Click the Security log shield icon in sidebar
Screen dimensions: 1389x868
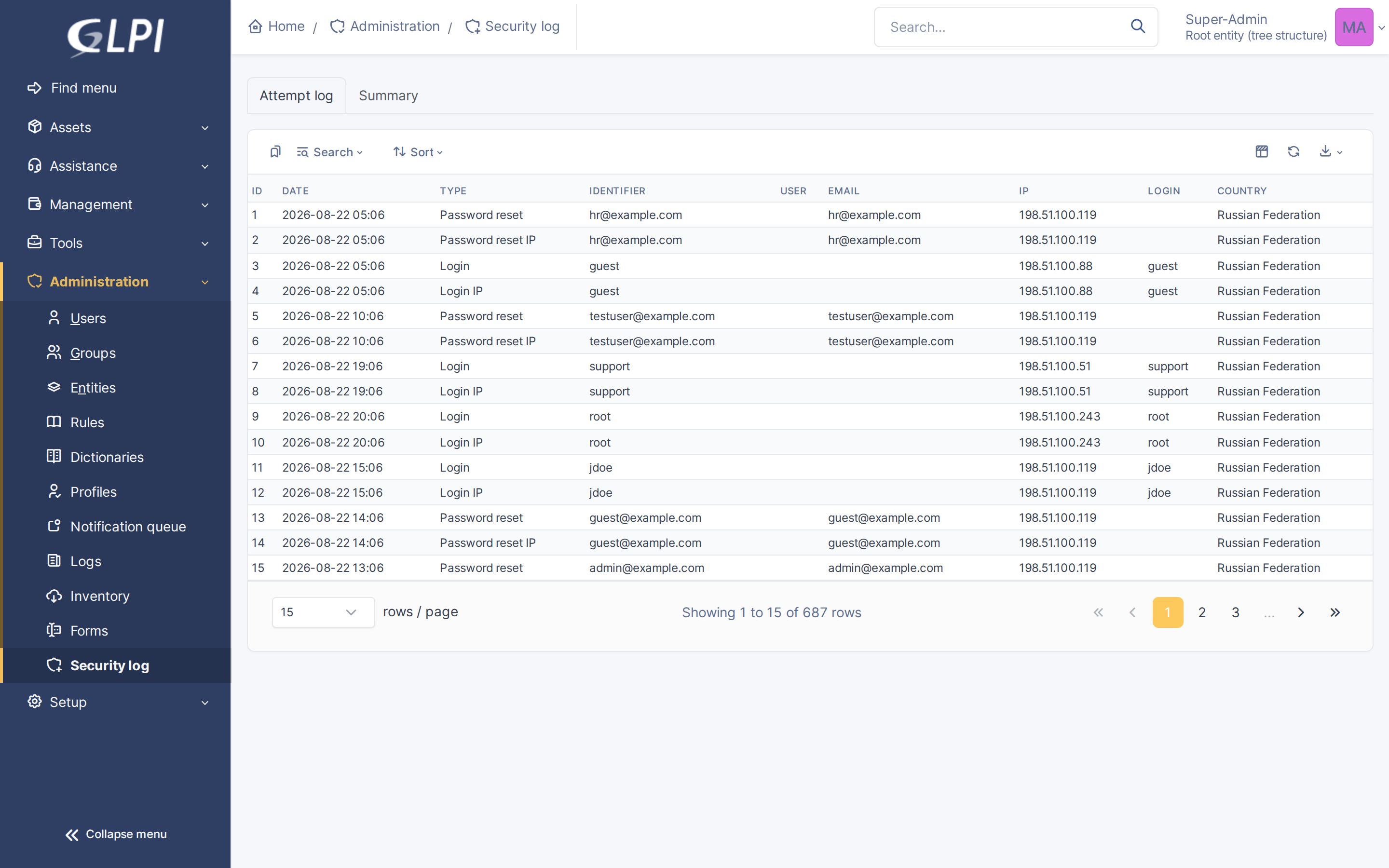tap(54, 665)
